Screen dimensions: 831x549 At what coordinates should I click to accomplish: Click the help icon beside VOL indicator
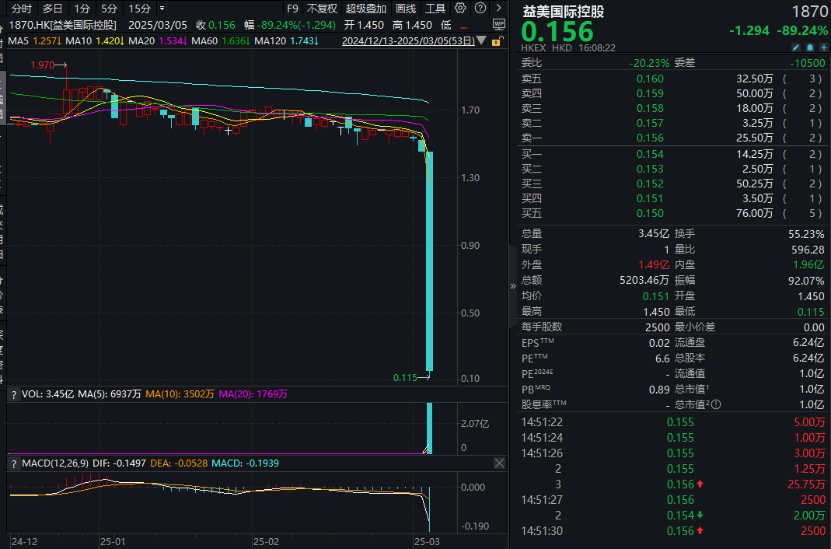click(12, 394)
